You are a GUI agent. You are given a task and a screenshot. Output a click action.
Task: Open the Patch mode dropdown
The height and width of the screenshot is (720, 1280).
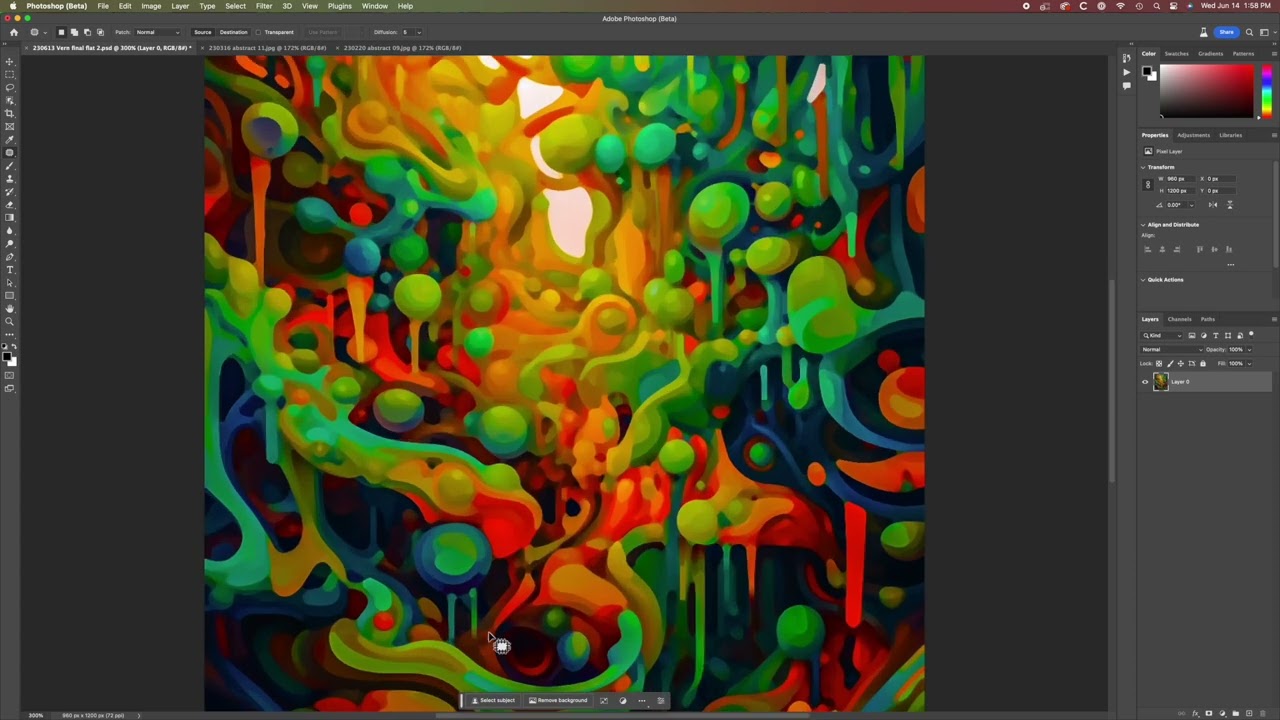pyautogui.click(x=158, y=32)
